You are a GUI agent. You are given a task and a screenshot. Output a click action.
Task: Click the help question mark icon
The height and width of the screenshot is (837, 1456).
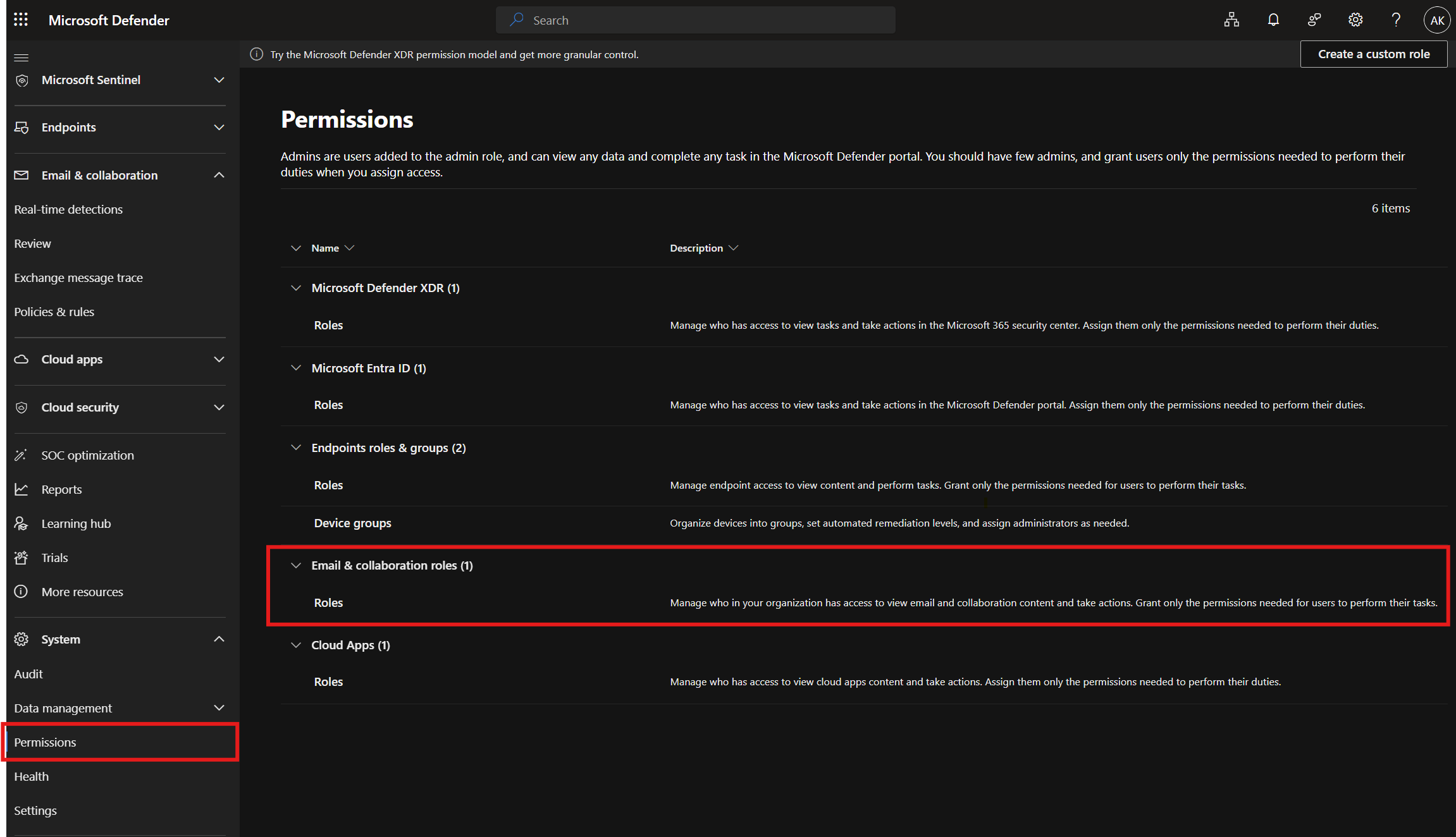[1396, 20]
